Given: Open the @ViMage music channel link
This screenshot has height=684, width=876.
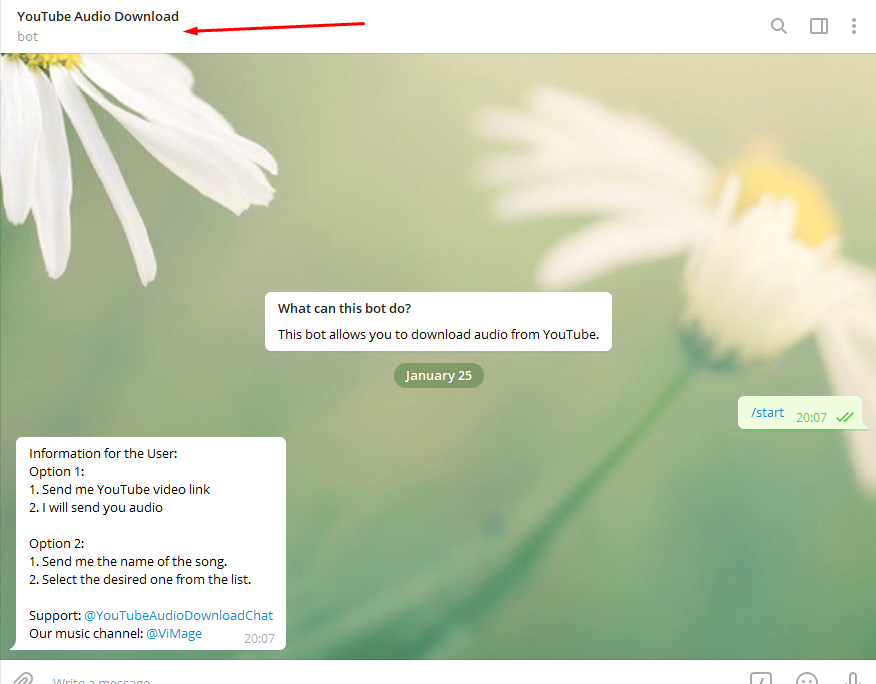Looking at the screenshot, I should pyautogui.click(x=174, y=633).
